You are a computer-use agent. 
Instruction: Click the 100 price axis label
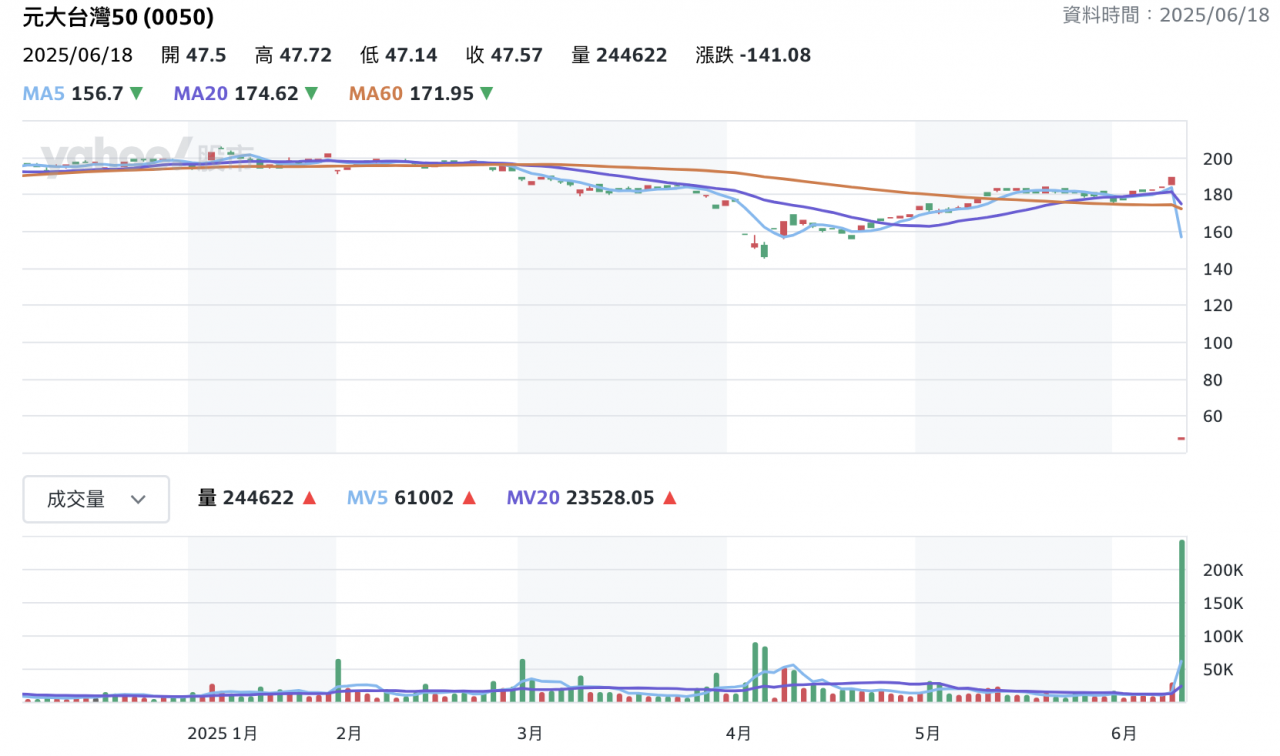coord(1218,343)
